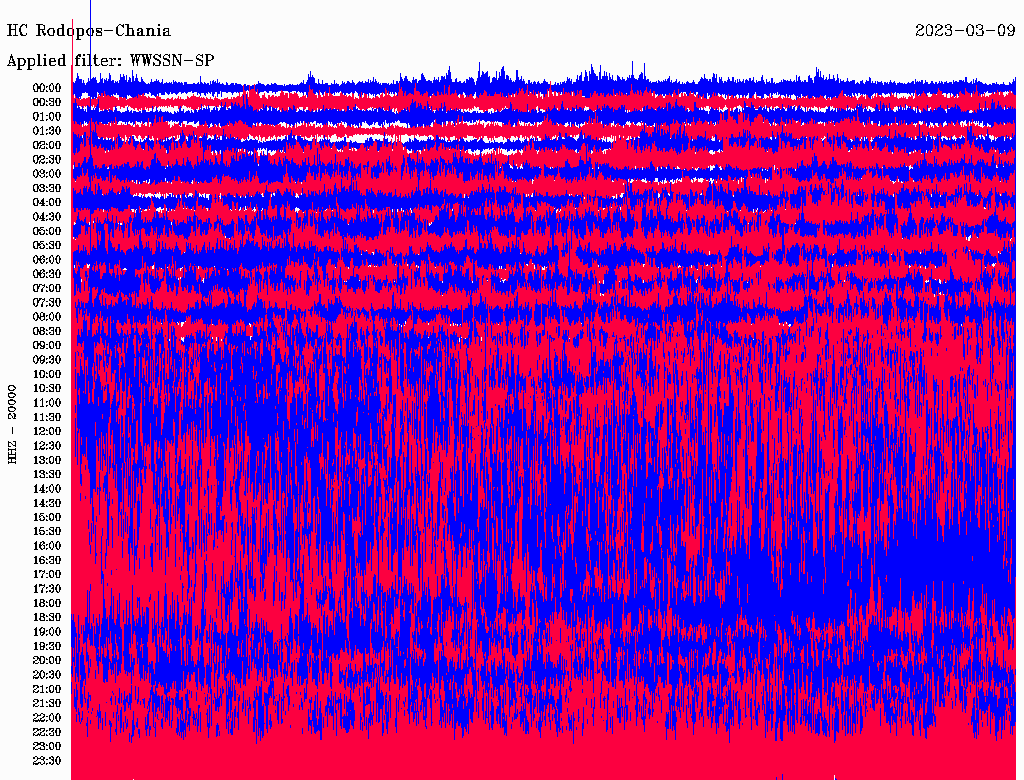Click Applied filter: WWSSN-SP text

(110, 61)
